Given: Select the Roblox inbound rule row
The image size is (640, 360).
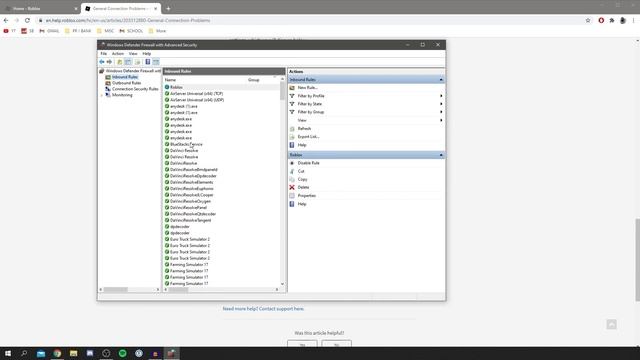Looking at the screenshot, I should (221, 87).
